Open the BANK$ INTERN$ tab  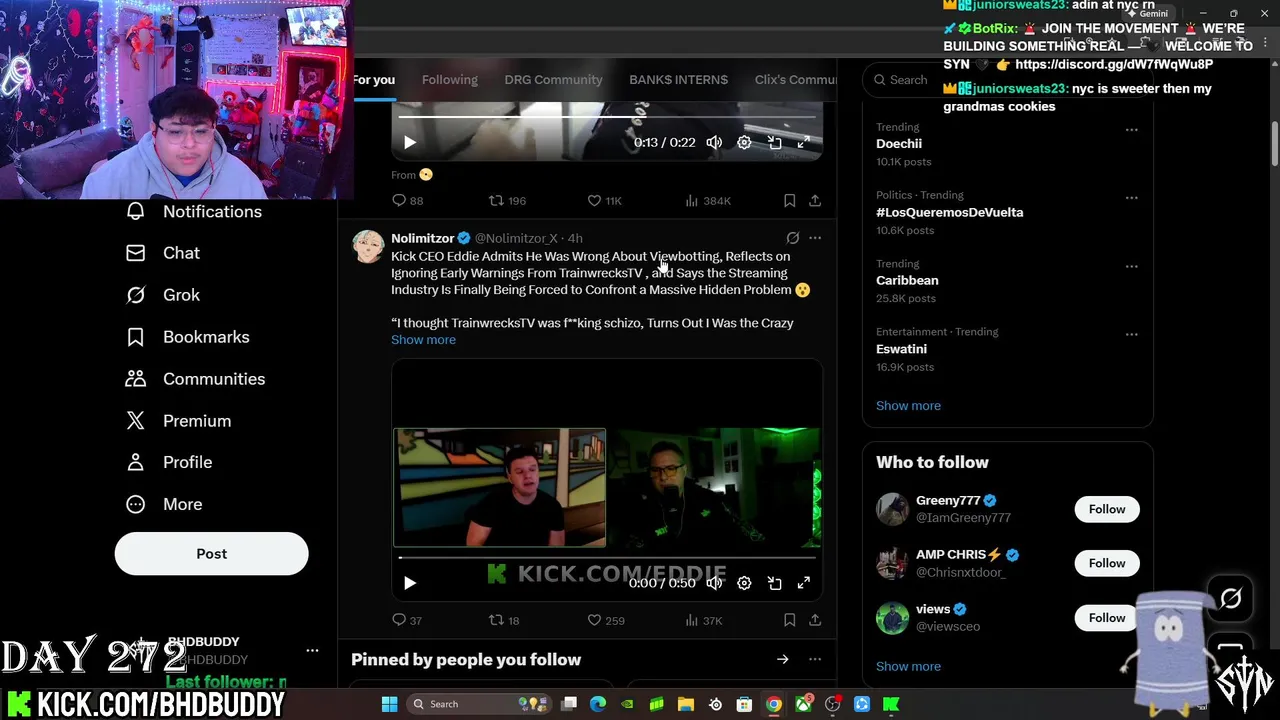tap(678, 80)
